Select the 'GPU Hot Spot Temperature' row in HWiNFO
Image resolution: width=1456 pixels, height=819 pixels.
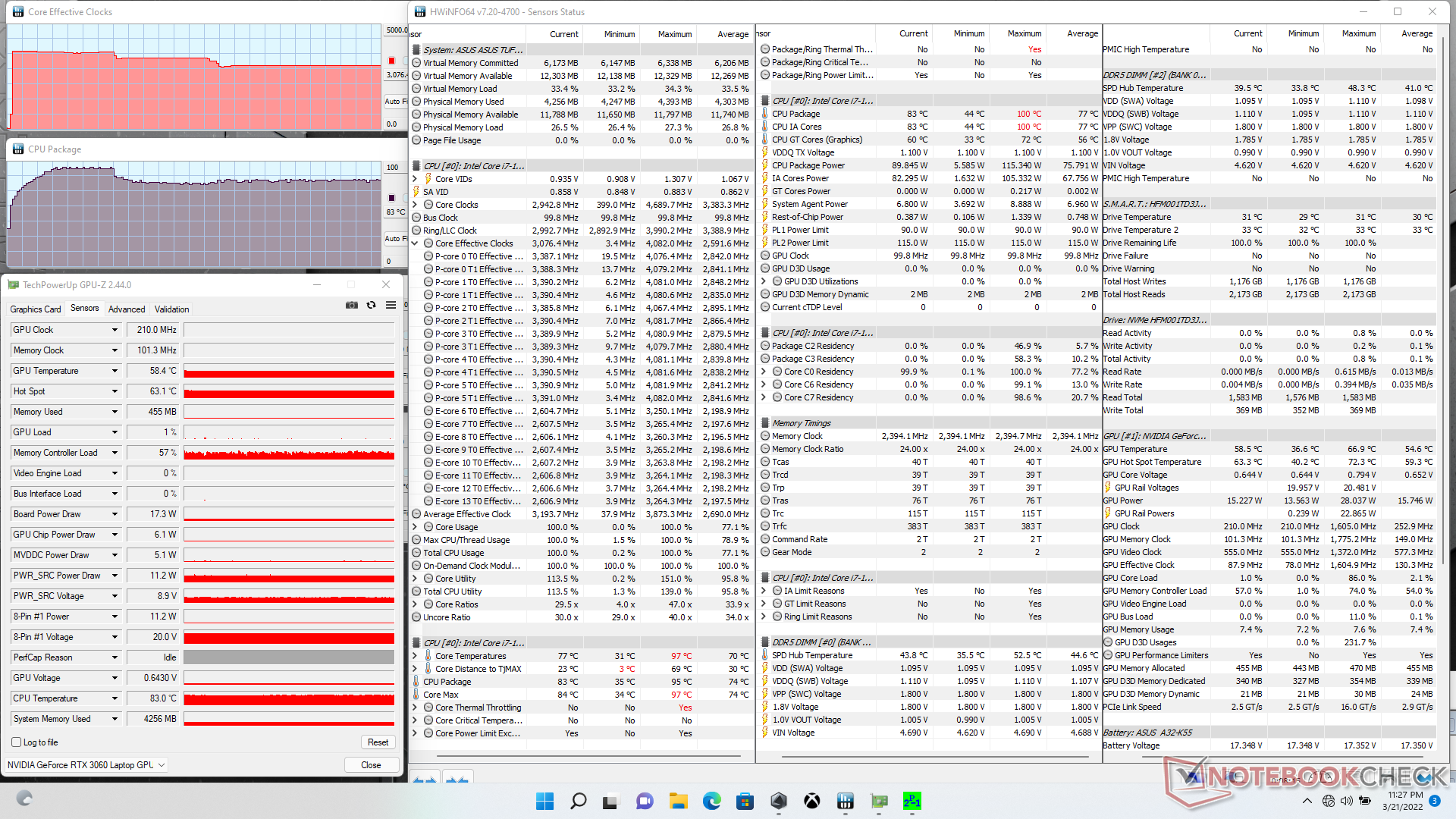(x=1269, y=462)
